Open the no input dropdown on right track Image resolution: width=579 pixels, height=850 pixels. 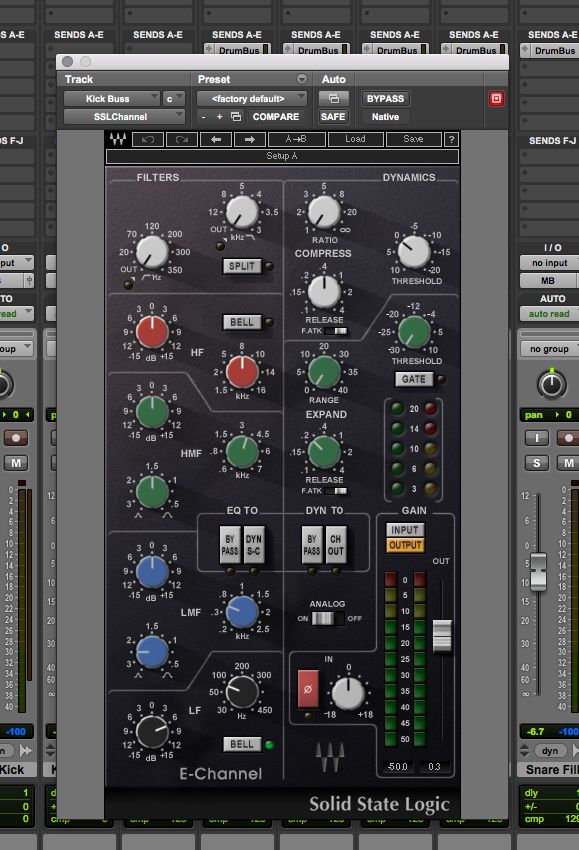(x=549, y=263)
